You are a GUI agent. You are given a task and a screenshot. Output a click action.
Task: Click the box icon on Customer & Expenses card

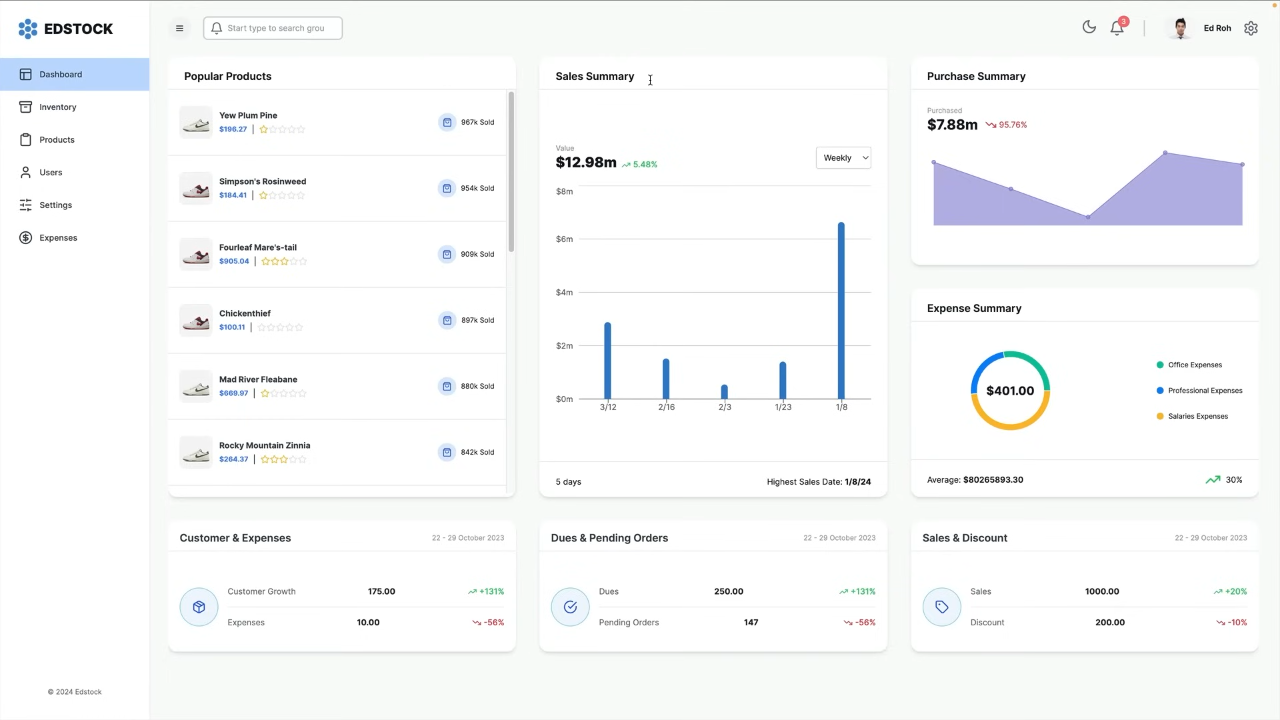[199, 607]
